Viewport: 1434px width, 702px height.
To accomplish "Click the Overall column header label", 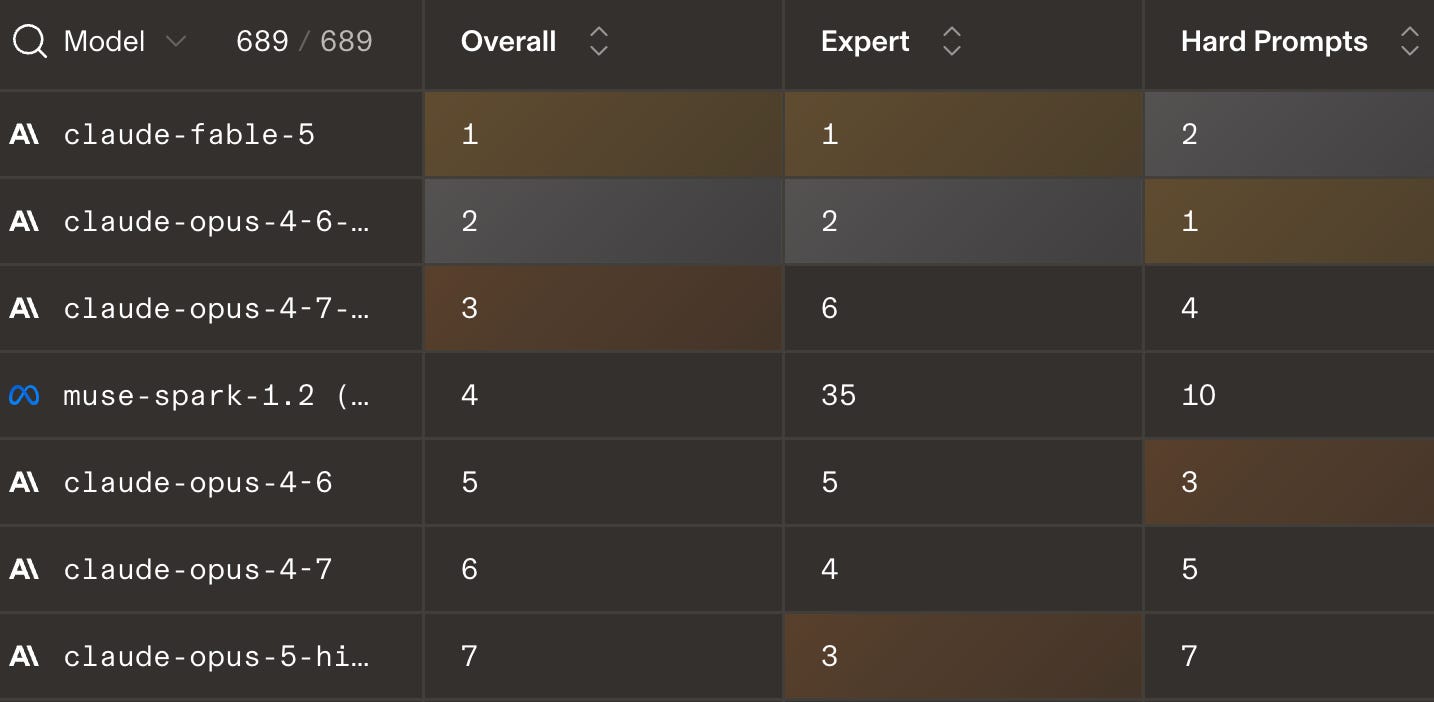I will [508, 42].
